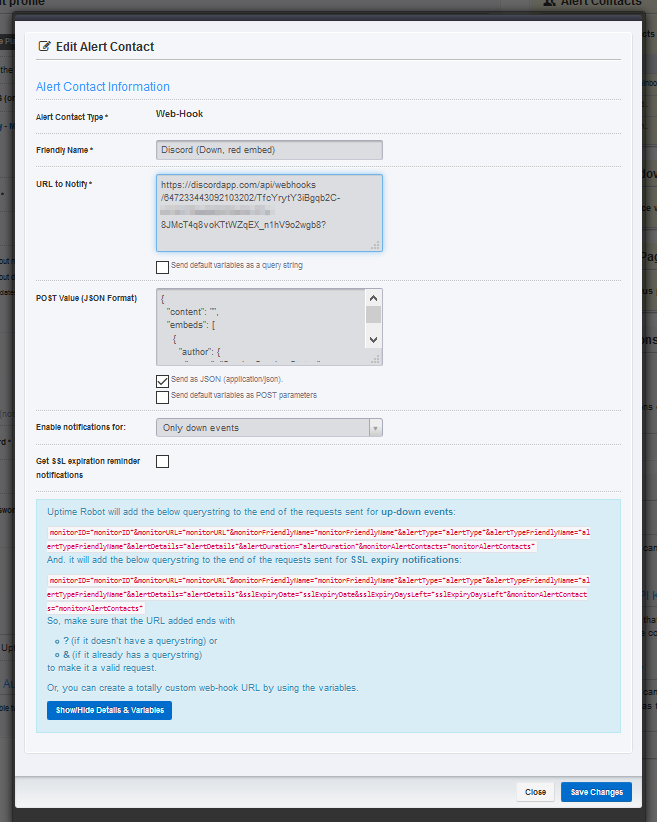Click the dropdown arrow next to Only down events
Image resolution: width=657 pixels, height=822 pixels.
pos(375,428)
